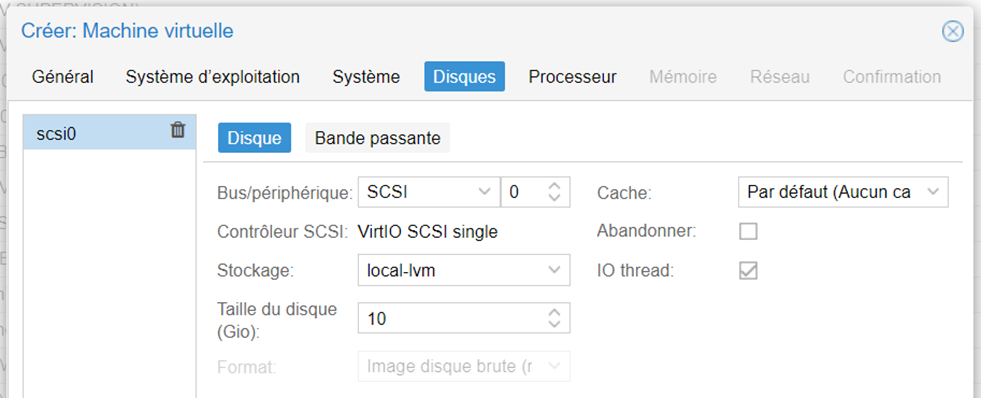The width and height of the screenshot is (981, 398).
Task: Show the Bande passante settings
Action: point(377,138)
